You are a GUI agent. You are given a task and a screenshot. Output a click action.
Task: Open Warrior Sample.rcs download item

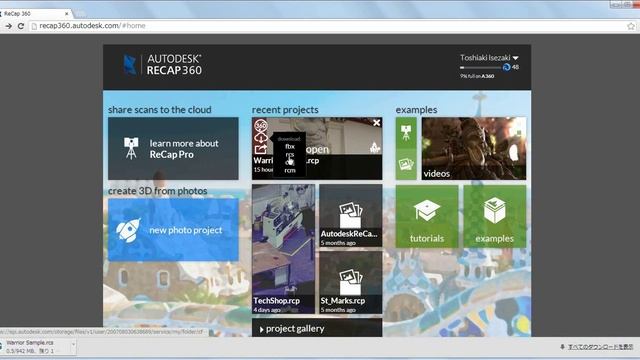pos(35,347)
